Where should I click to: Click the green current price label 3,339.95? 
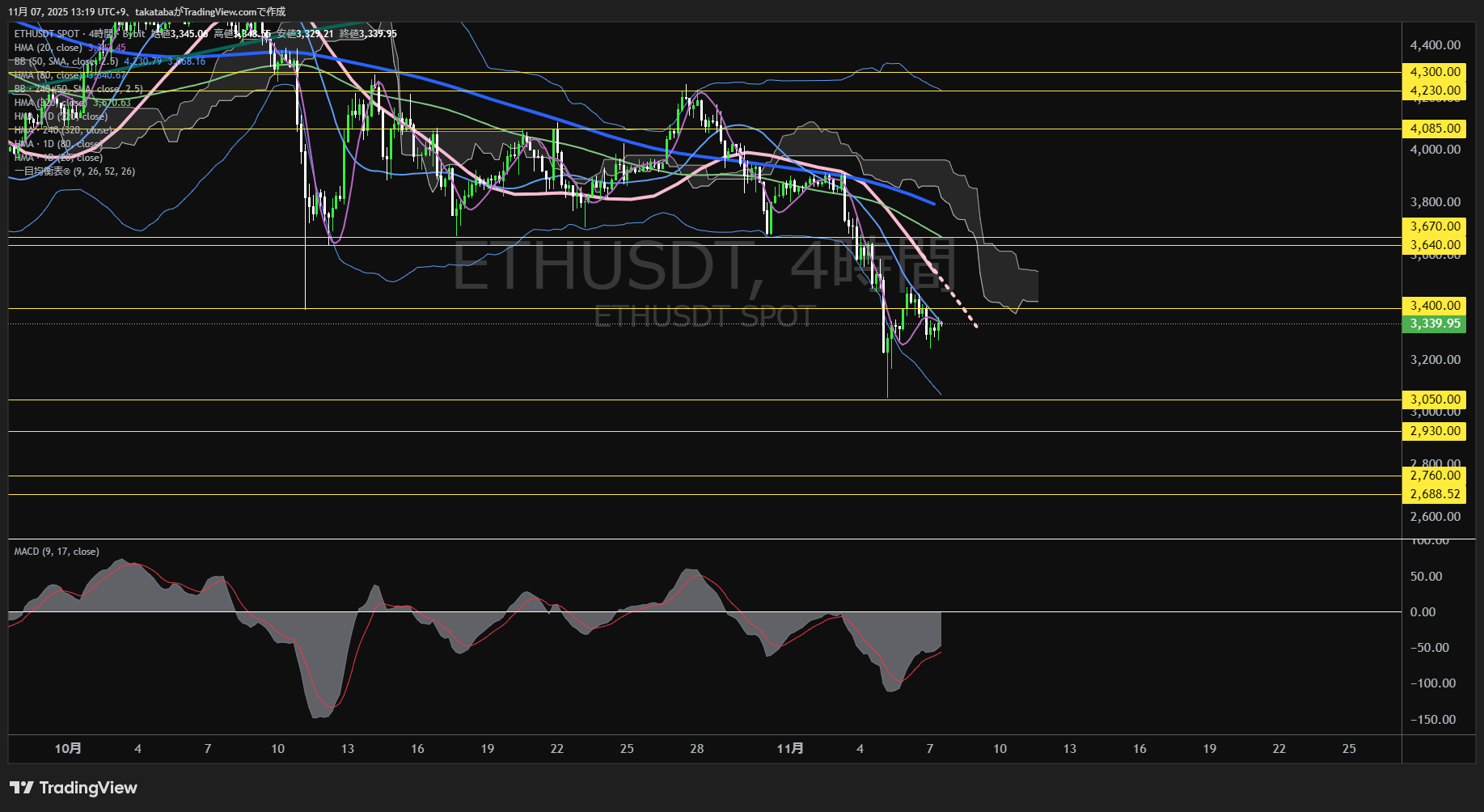[1434, 324]
